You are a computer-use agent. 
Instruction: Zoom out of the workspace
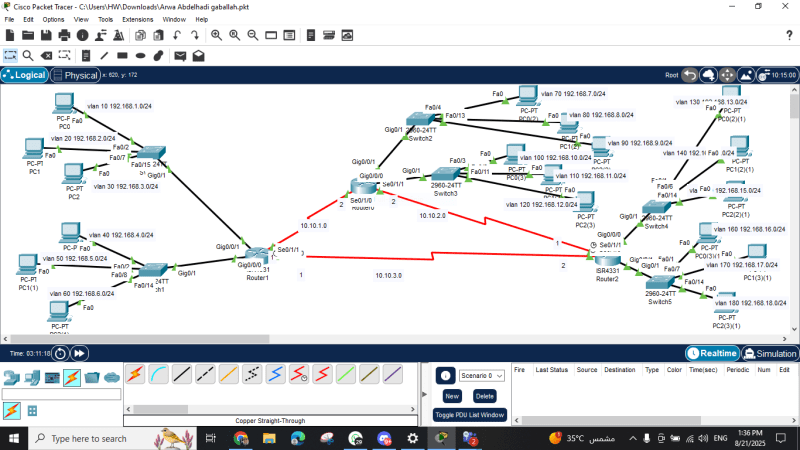[253, 35]
